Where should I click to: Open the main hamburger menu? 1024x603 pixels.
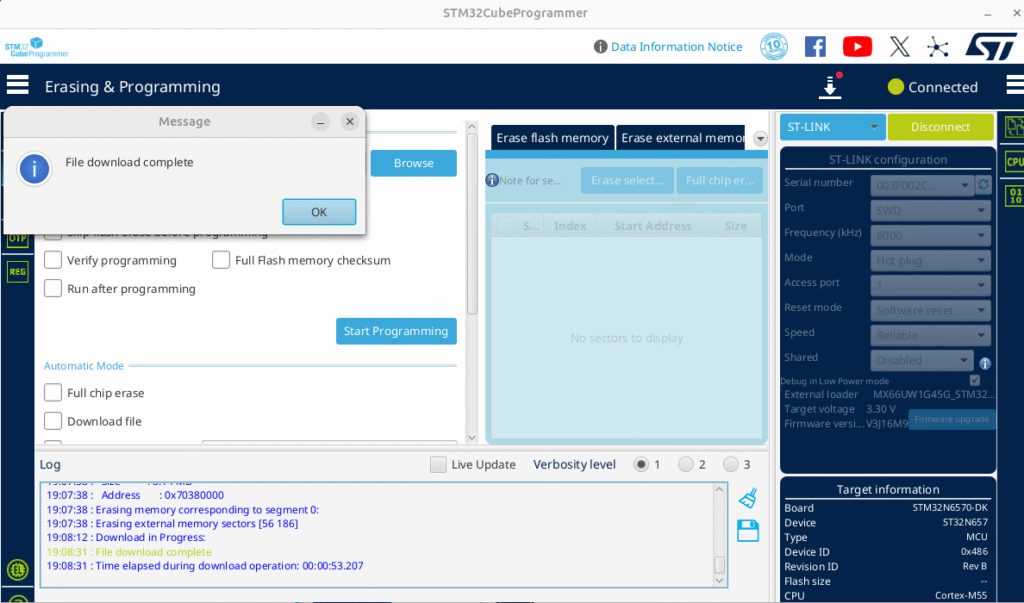tap(17, 84)
